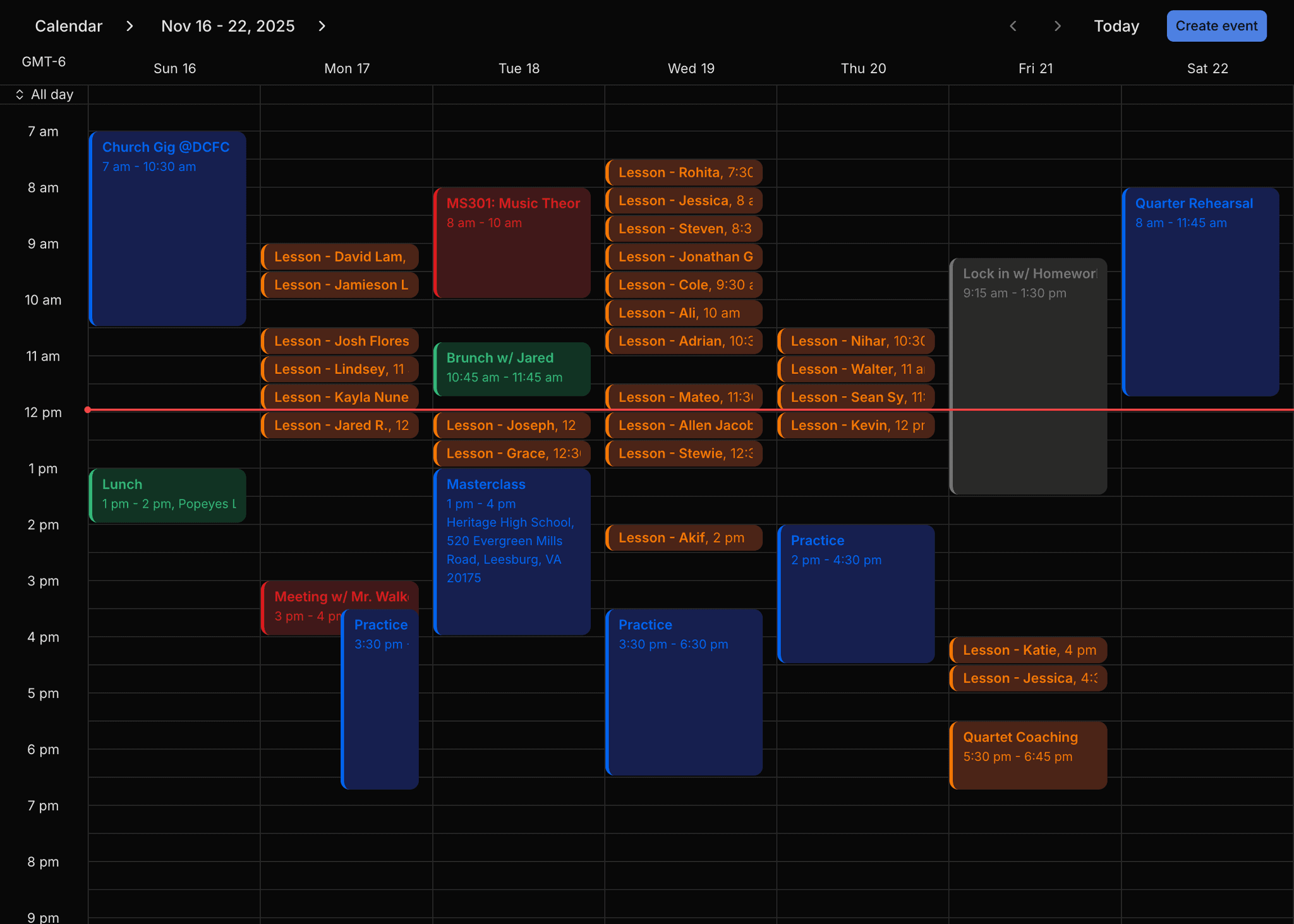Open the Lunch at Popeyes event
Image resolution: width=1294 pixels, height=924 pixels.
pos(167,495)
